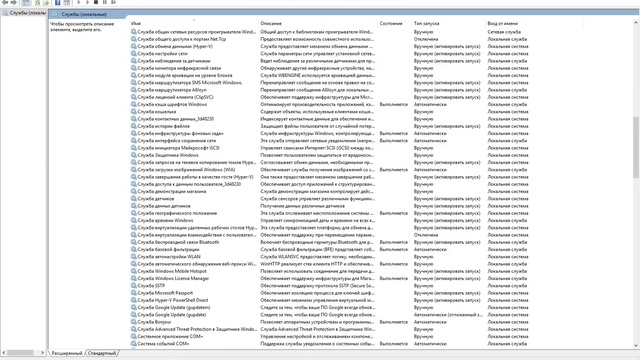This screenshot has height=360, width=640.
Task: Switch to the Расширенный tab
Action: tap(67, 353)
